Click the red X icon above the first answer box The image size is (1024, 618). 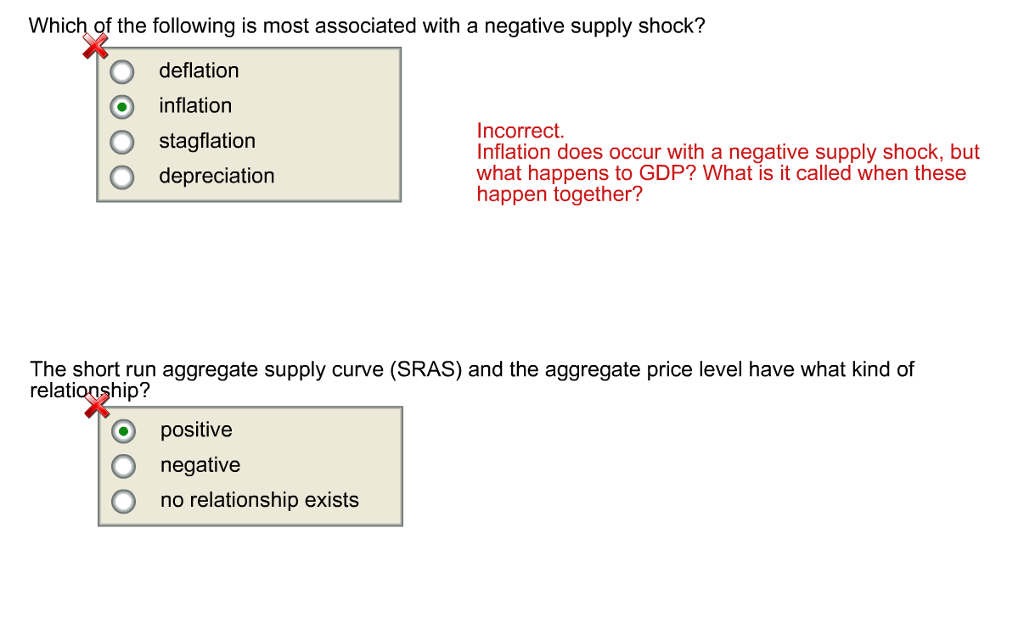click(95, 45)
